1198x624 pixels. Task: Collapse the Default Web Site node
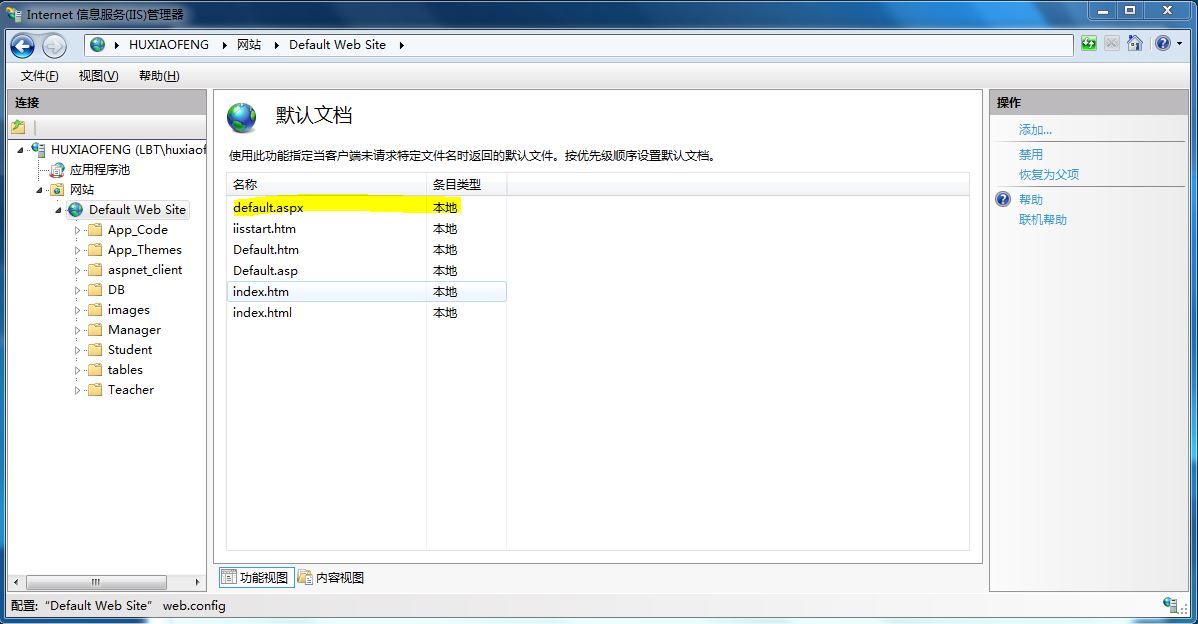point(57,209)
